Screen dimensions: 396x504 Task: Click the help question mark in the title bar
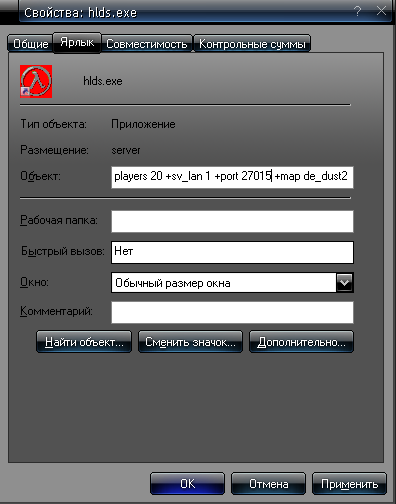[358, 11]
